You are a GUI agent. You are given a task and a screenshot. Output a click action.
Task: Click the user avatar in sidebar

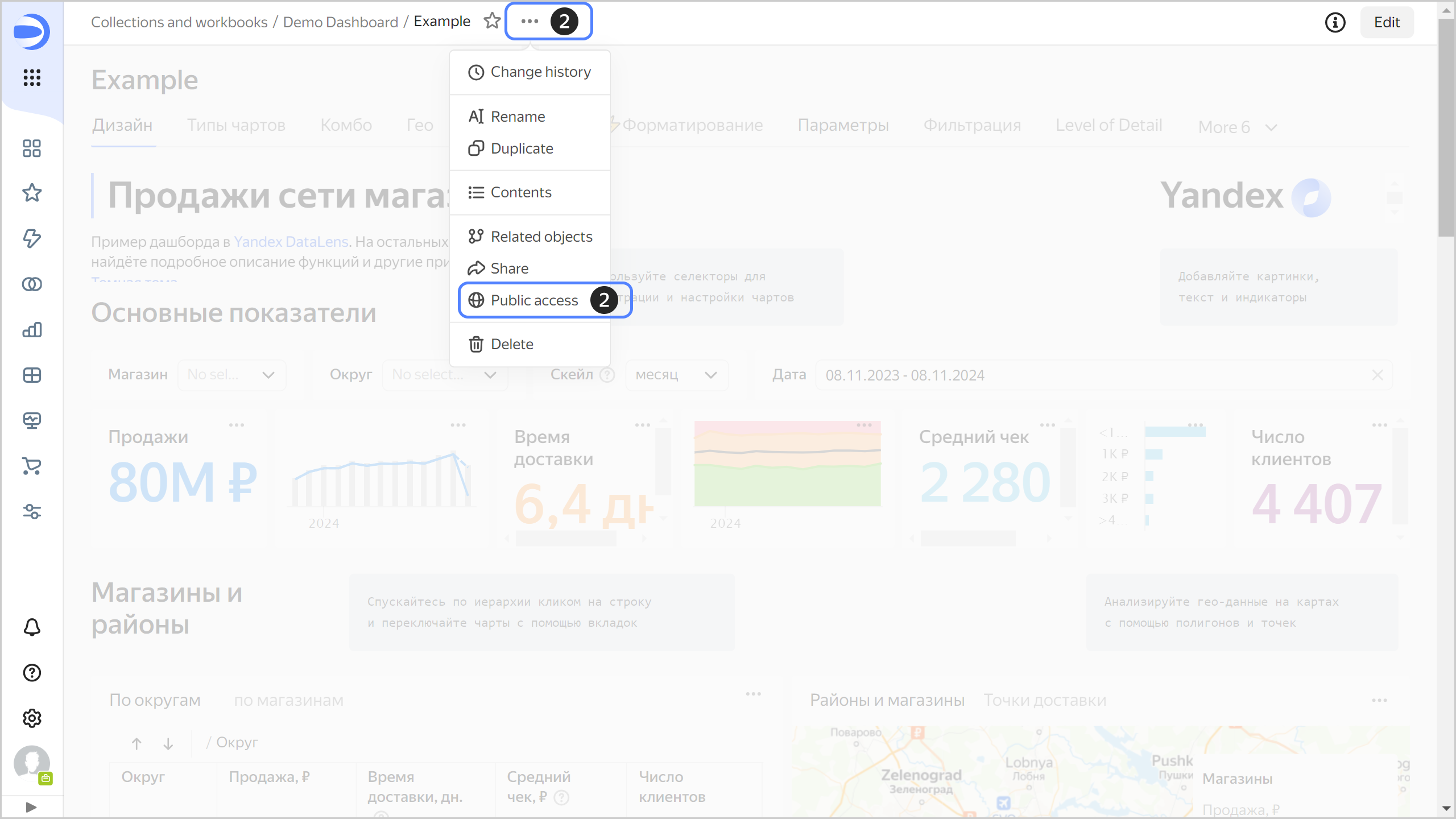tap(32, 763)
